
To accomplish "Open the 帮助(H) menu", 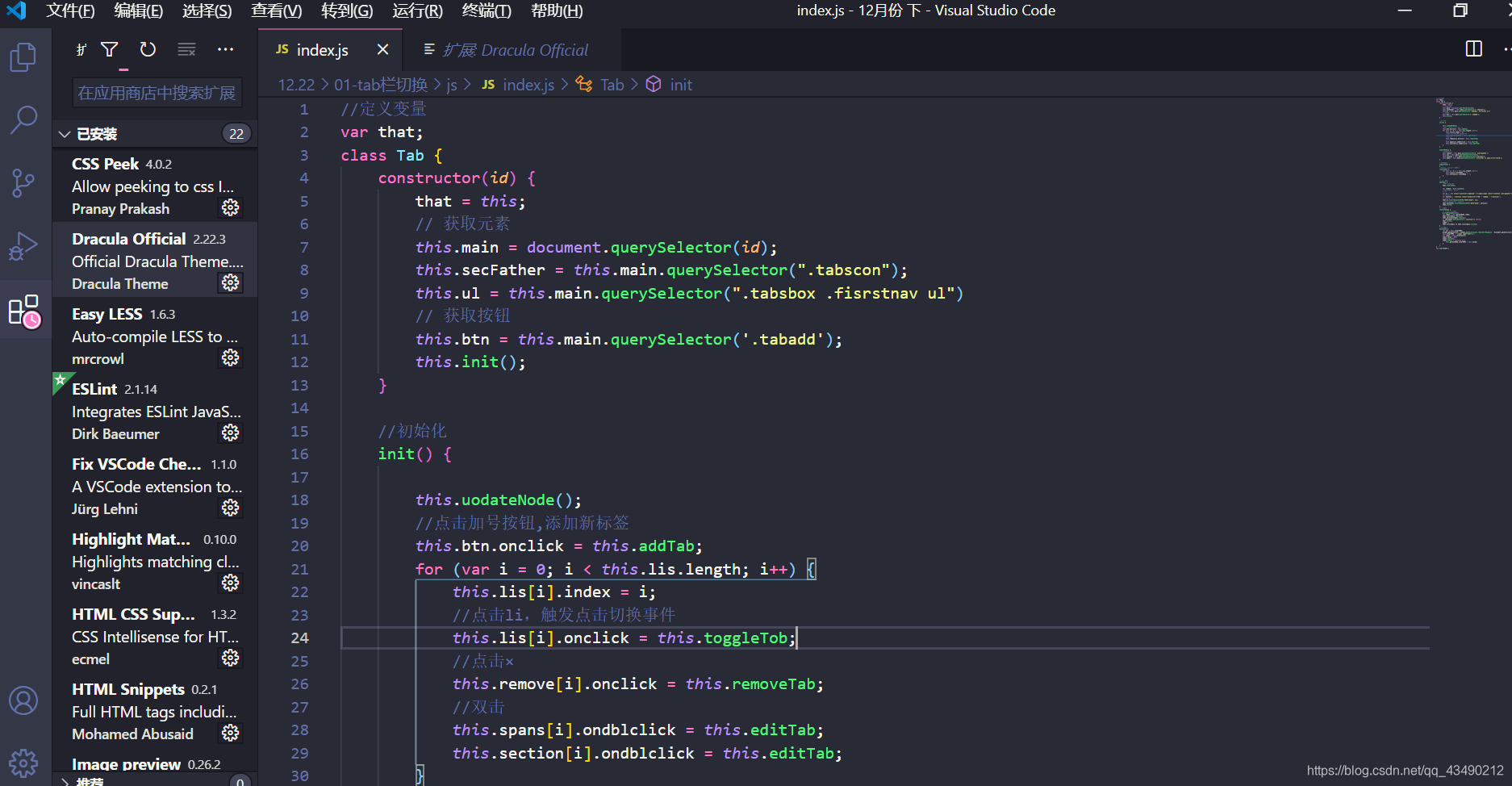I will click(x=557, y=10).
